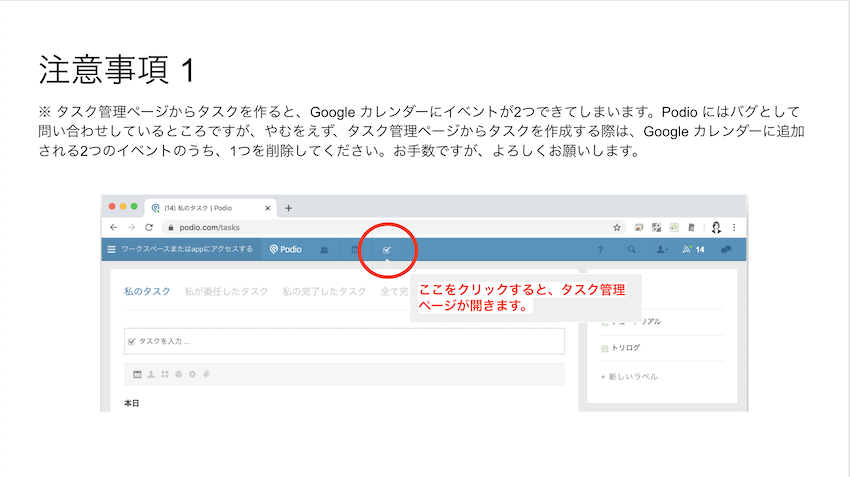Open the Podio chat bubbles icon
This screenshot has height=477, width=850.
[x=726, y=250]
